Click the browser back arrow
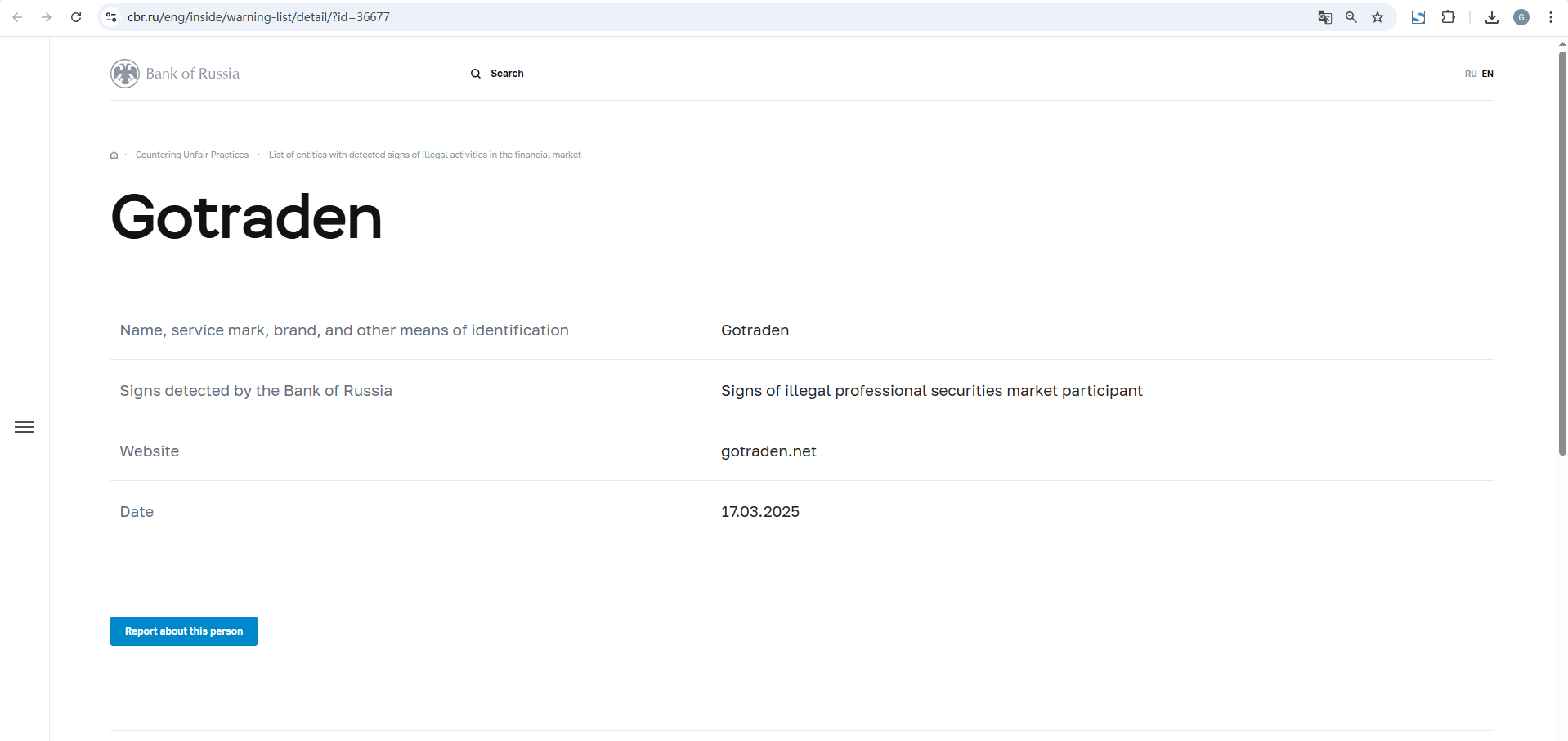 pos(17,17)
